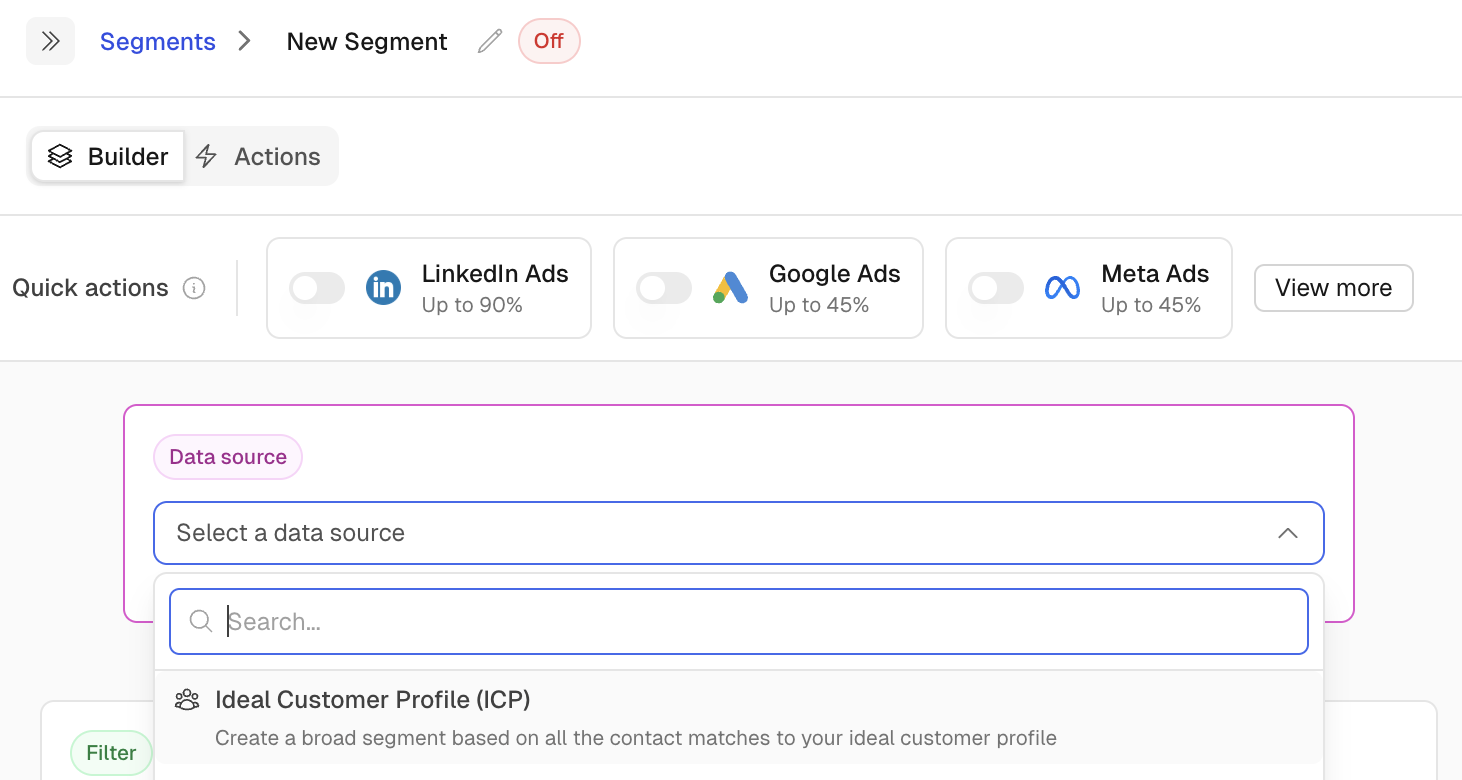Click the ICP people group icon
Viewport: 1462px width, 780px height.
187,700
